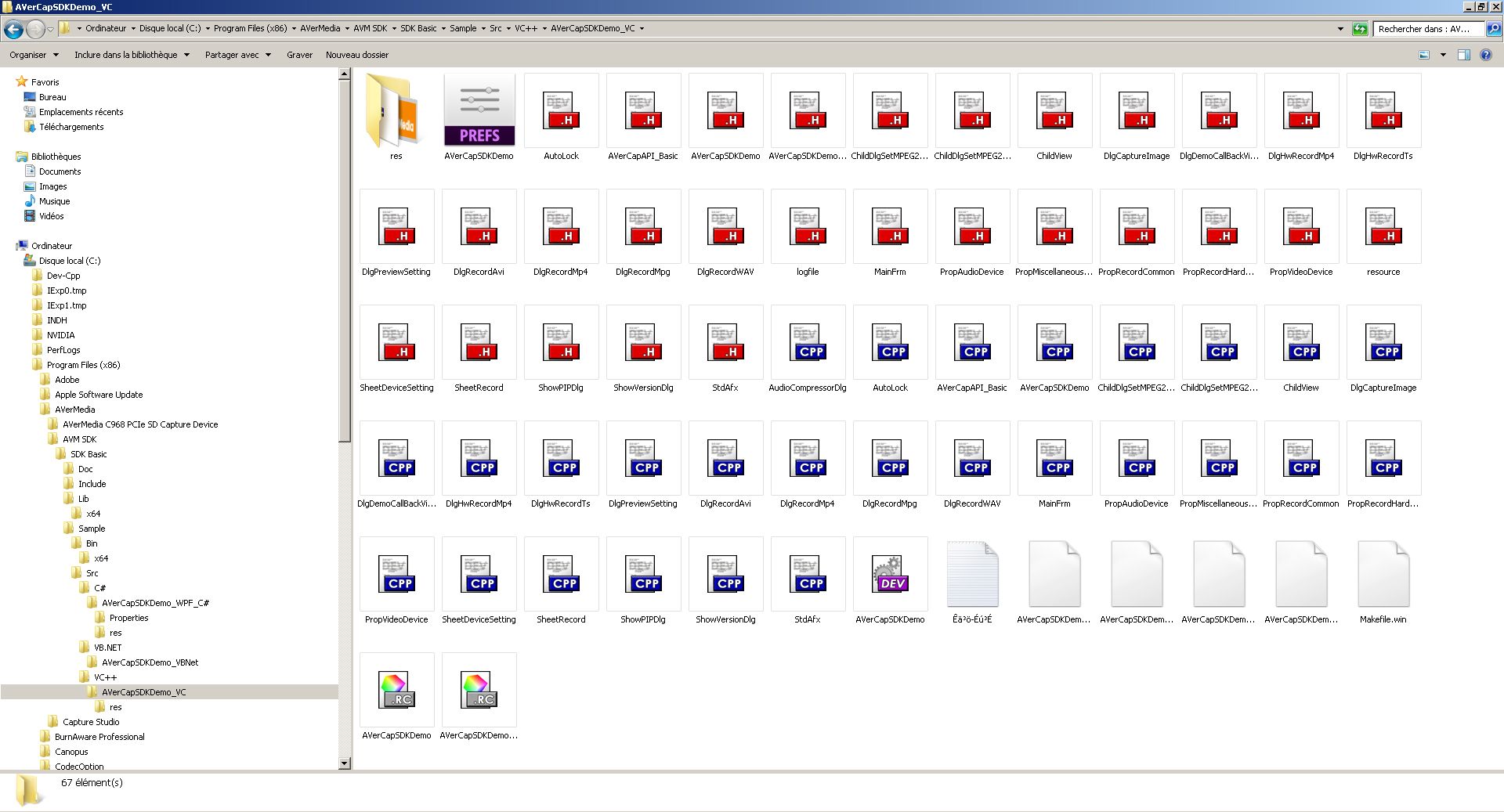Open the Vidéos library
The height and width of the screenshot is (812, 1504).
pyautogui.click(x=51, y=216)
